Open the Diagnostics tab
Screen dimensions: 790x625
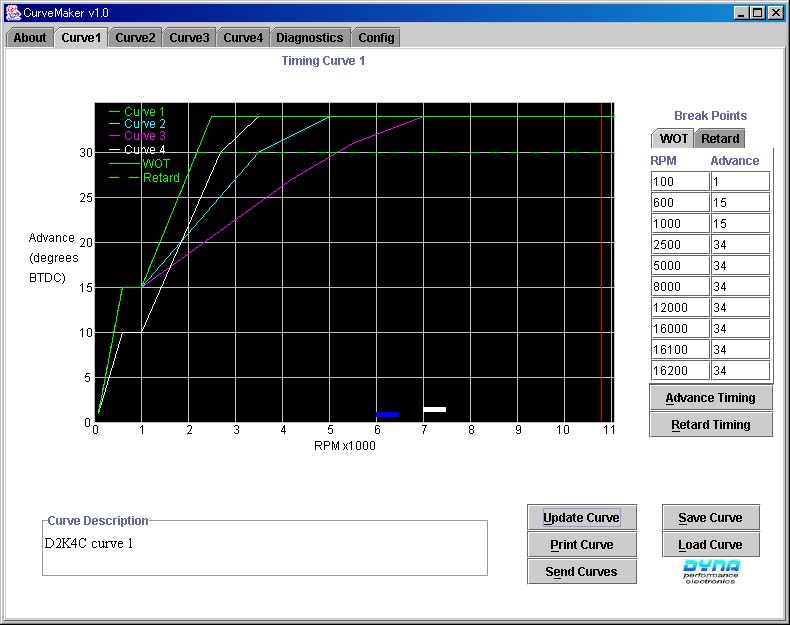click(x=309, y=38)
